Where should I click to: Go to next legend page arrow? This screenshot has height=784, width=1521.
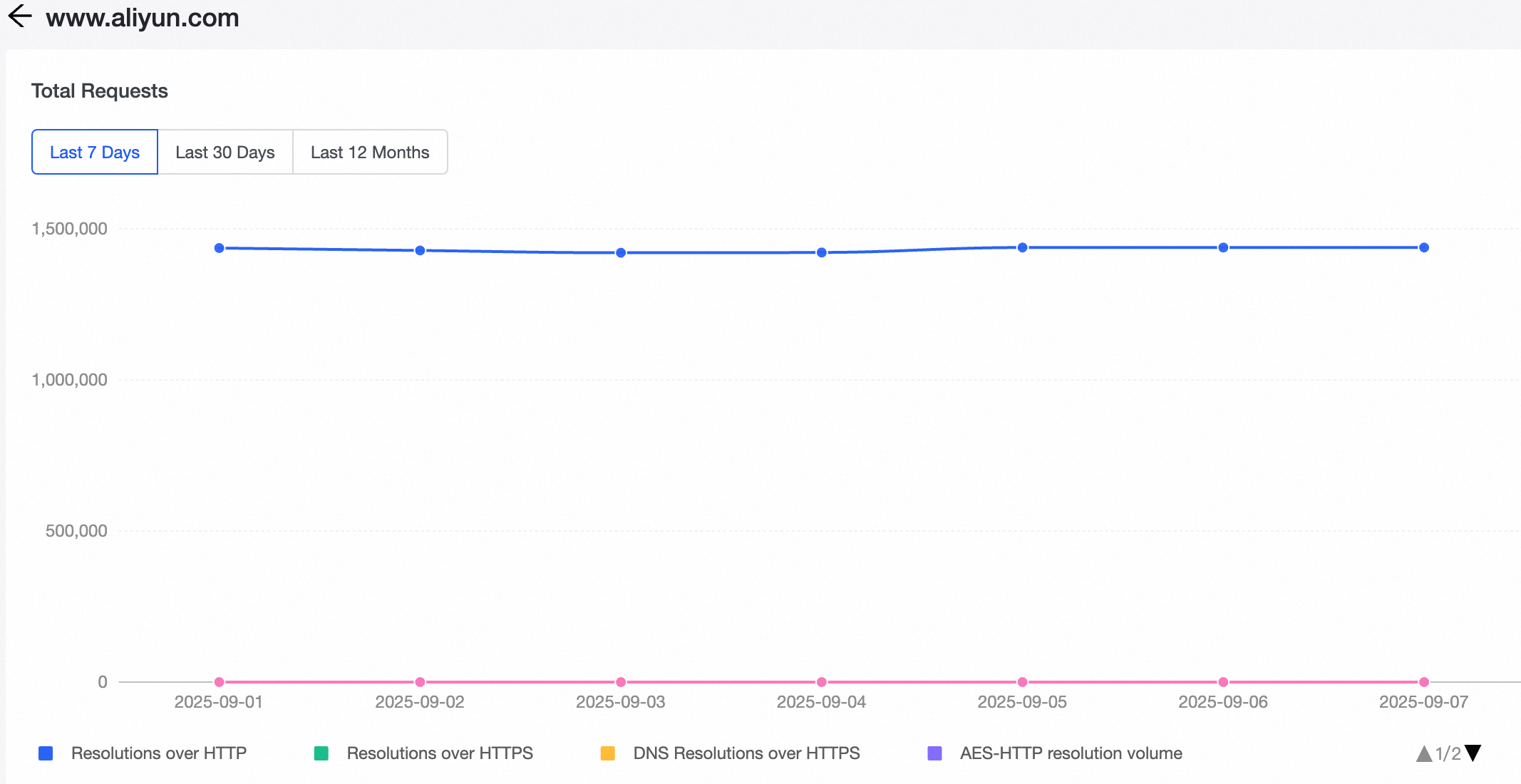click(1473, 753)
